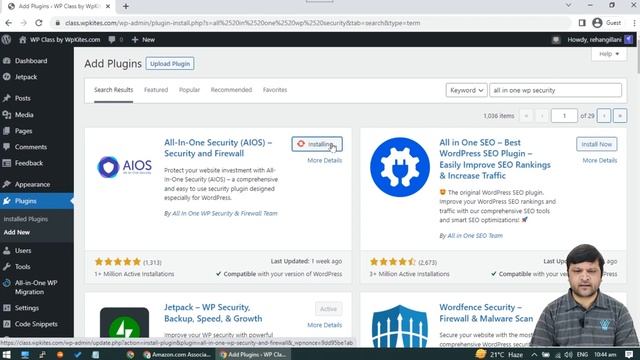Open All-in-One WP Migration menu
Screen dimensions: 640x360
coord(36,287)
